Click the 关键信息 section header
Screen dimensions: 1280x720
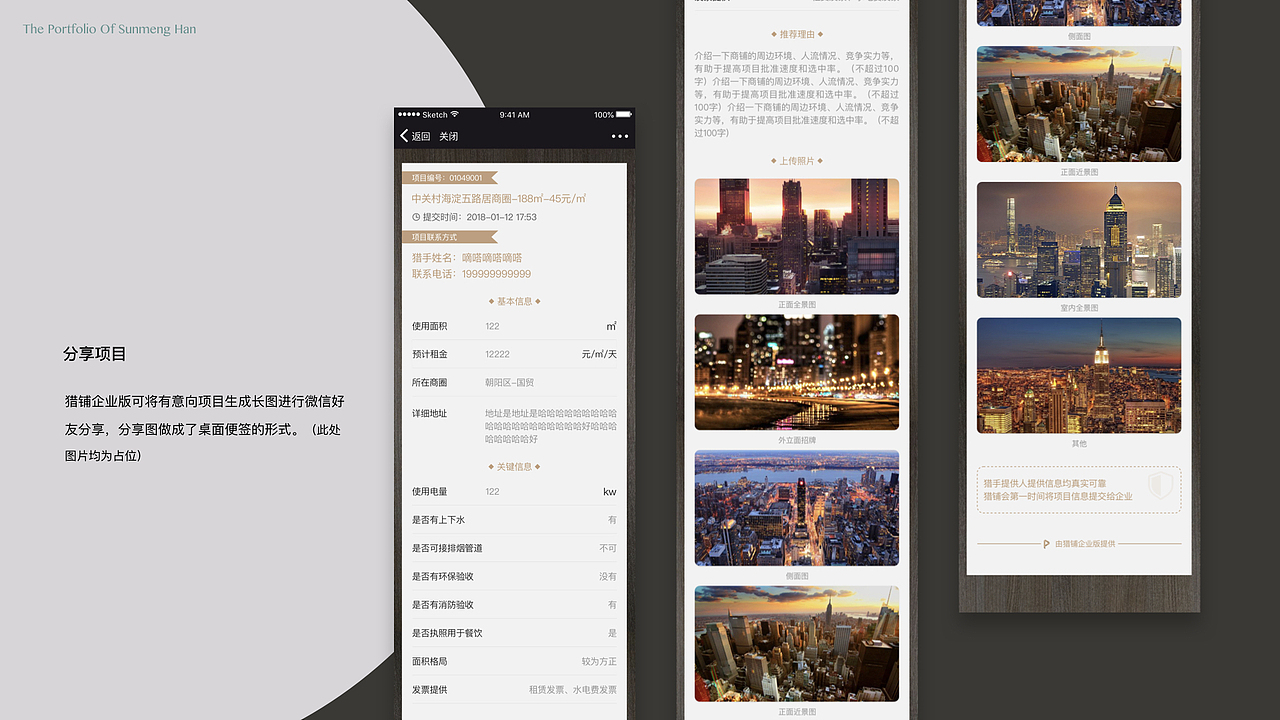click(x=514, y=467)
